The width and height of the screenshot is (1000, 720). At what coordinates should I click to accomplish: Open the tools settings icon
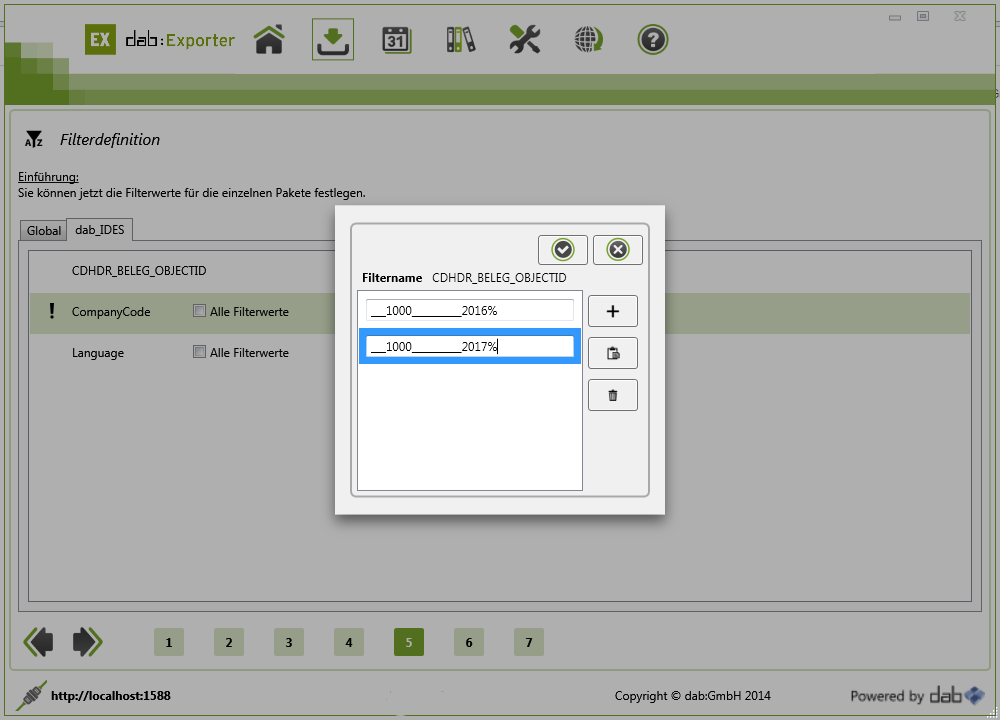[x=525, y=40]
